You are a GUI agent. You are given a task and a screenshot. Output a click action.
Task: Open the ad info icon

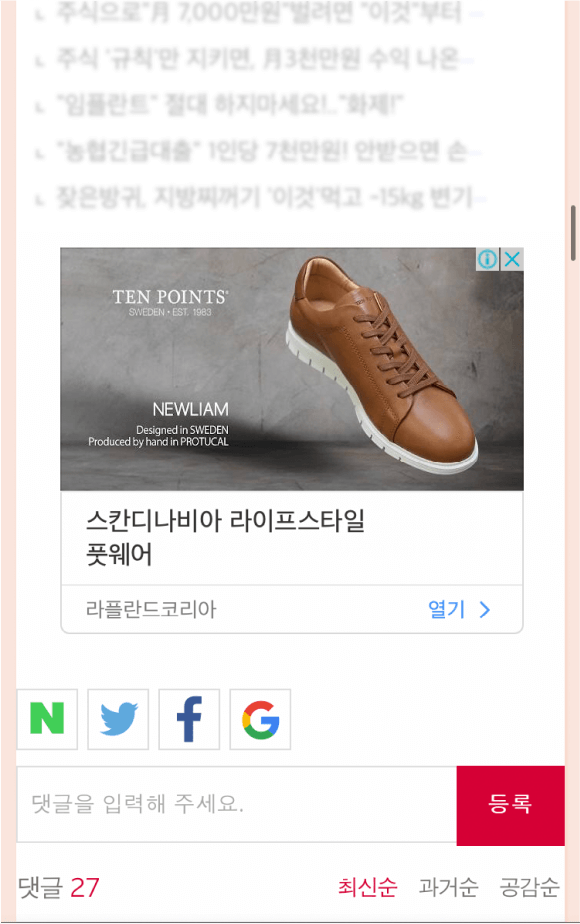[487, 259]
